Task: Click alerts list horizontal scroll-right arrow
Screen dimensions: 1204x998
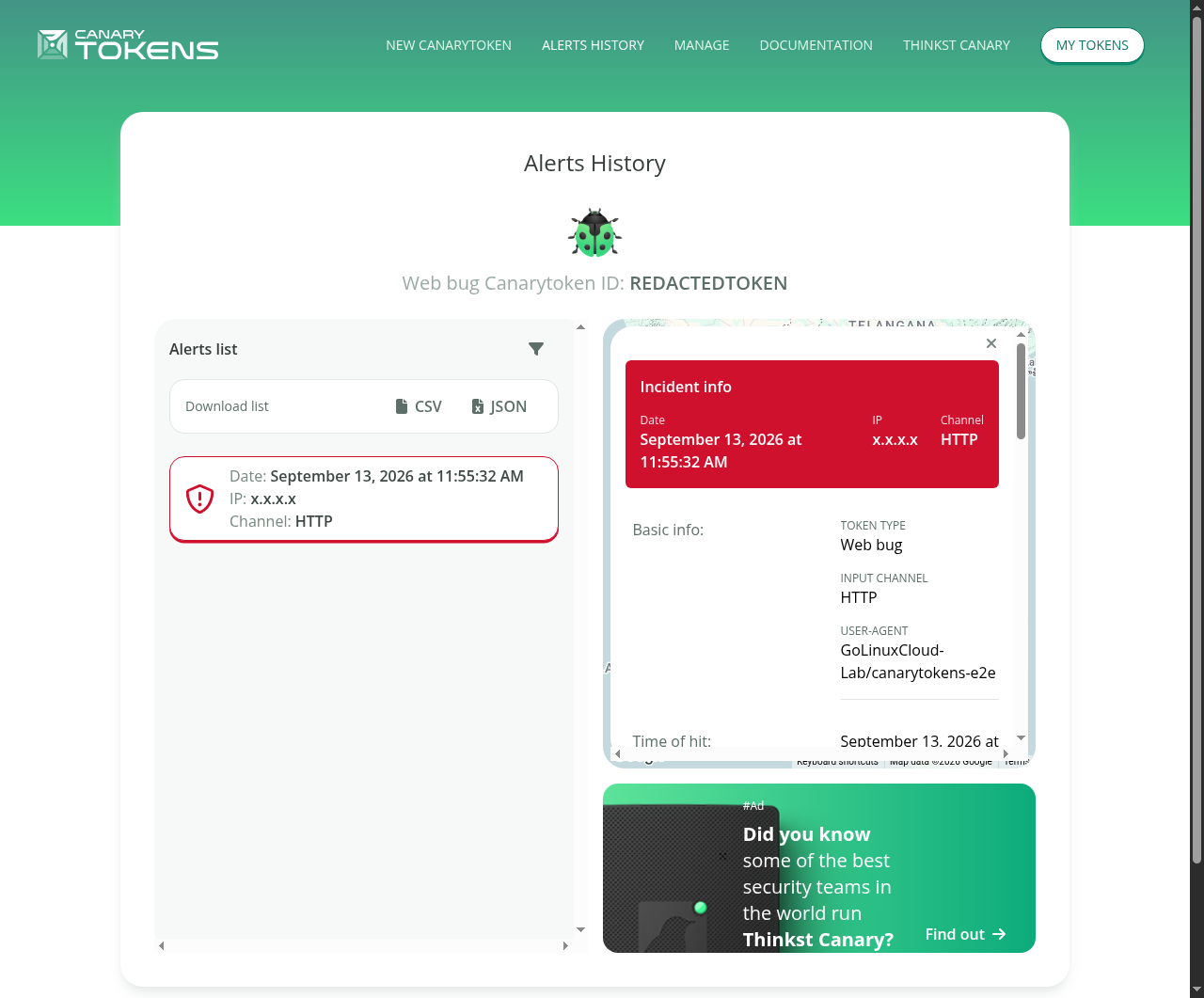Action: pos(565,945)
